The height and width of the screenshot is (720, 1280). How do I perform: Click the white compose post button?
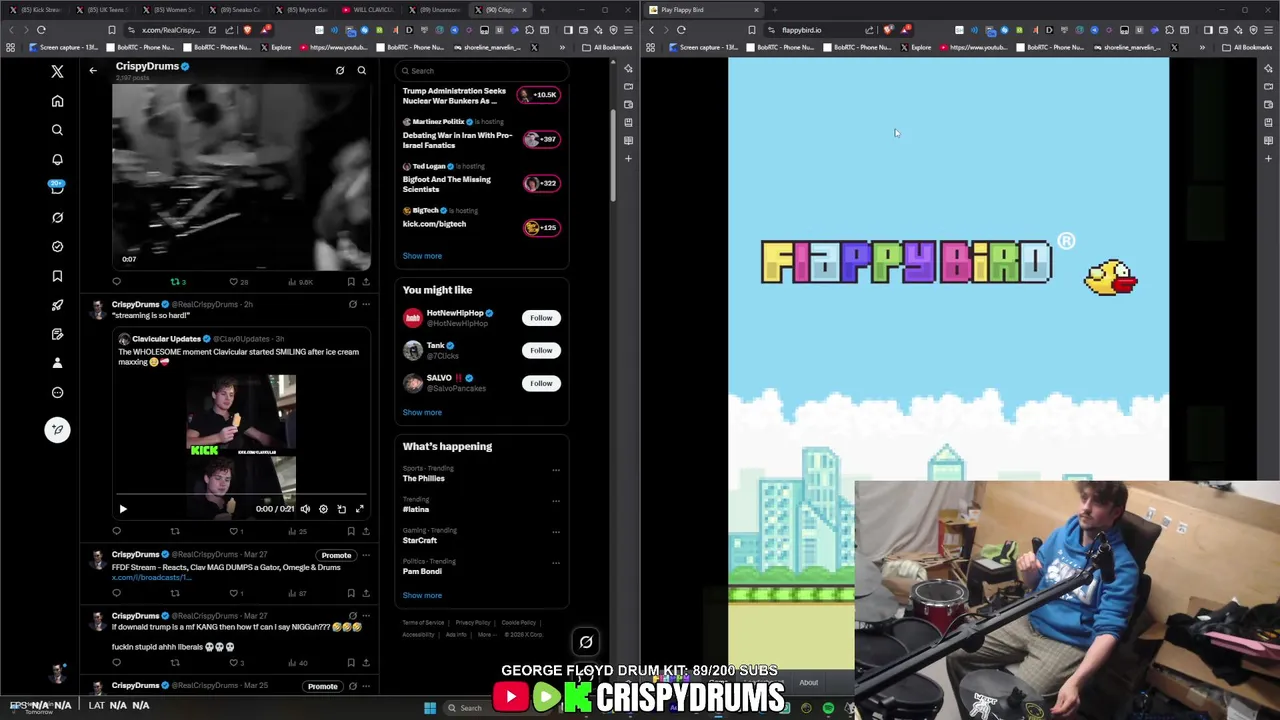pos(57,430)
